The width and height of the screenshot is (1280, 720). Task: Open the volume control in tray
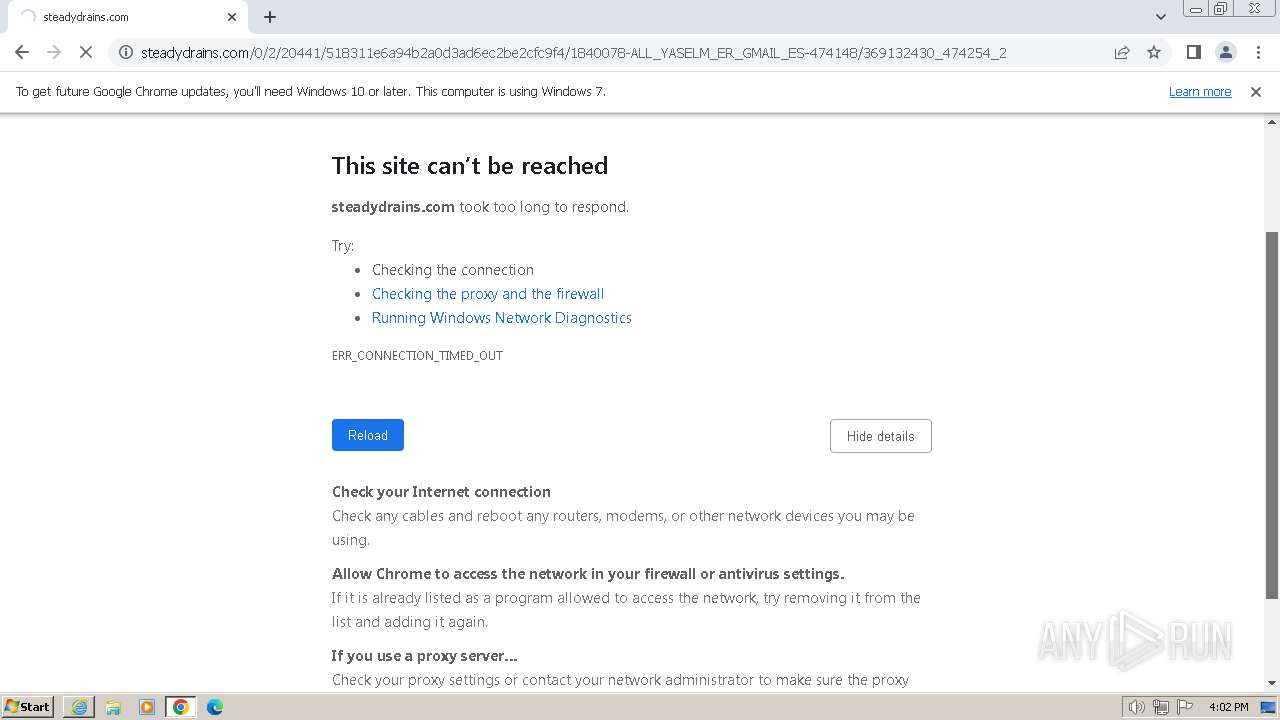point(1137,707)
